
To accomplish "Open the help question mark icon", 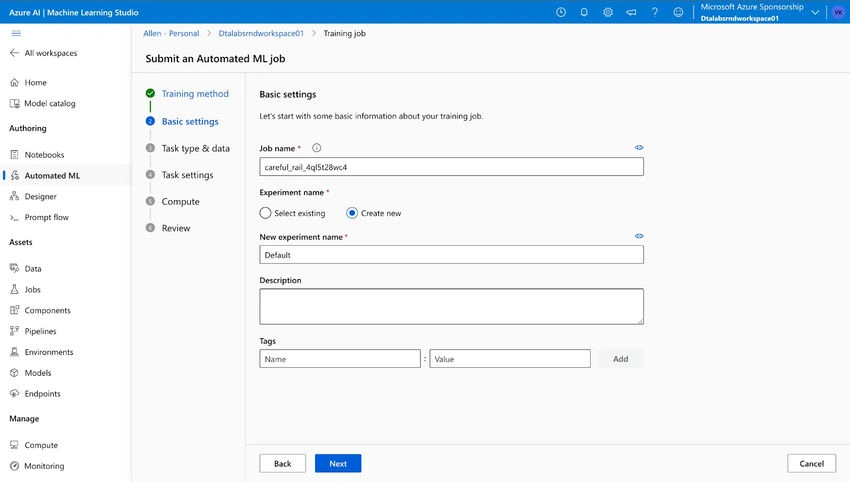I will [655, 12].
